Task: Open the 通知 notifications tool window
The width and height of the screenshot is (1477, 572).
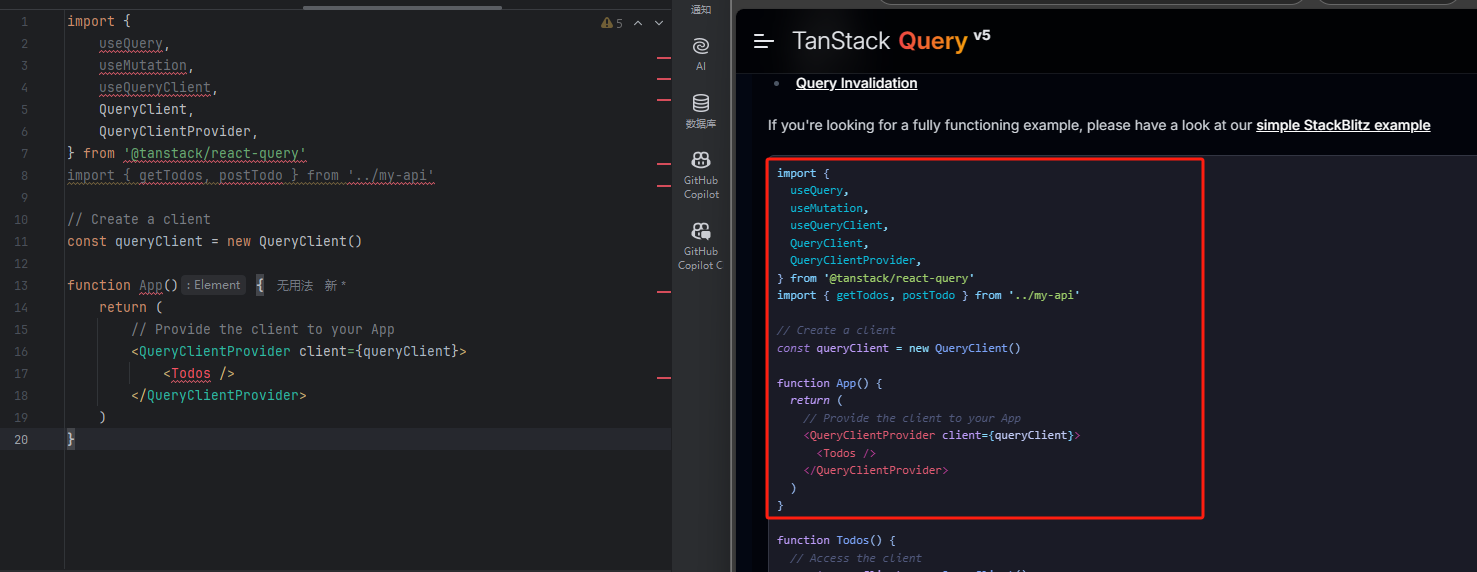Action: 701,9
